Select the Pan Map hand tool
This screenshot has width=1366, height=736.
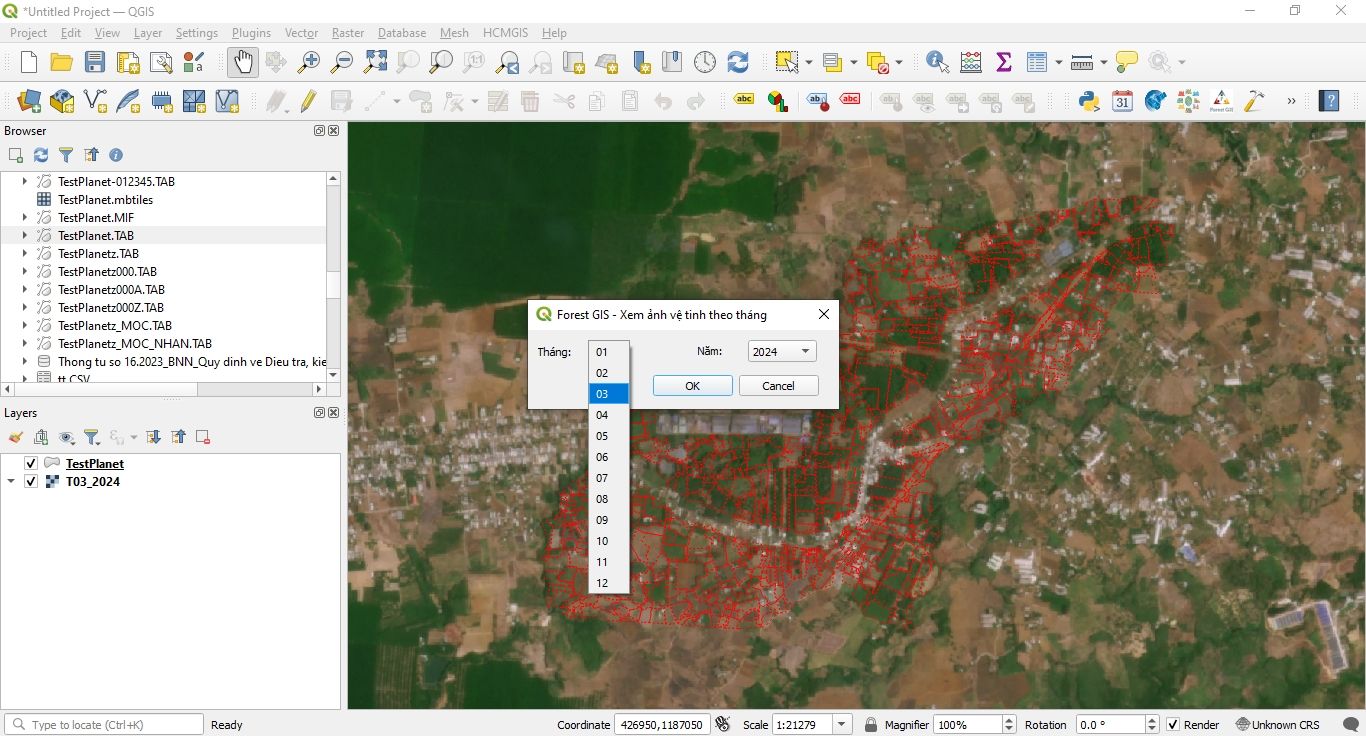point(243,62)
